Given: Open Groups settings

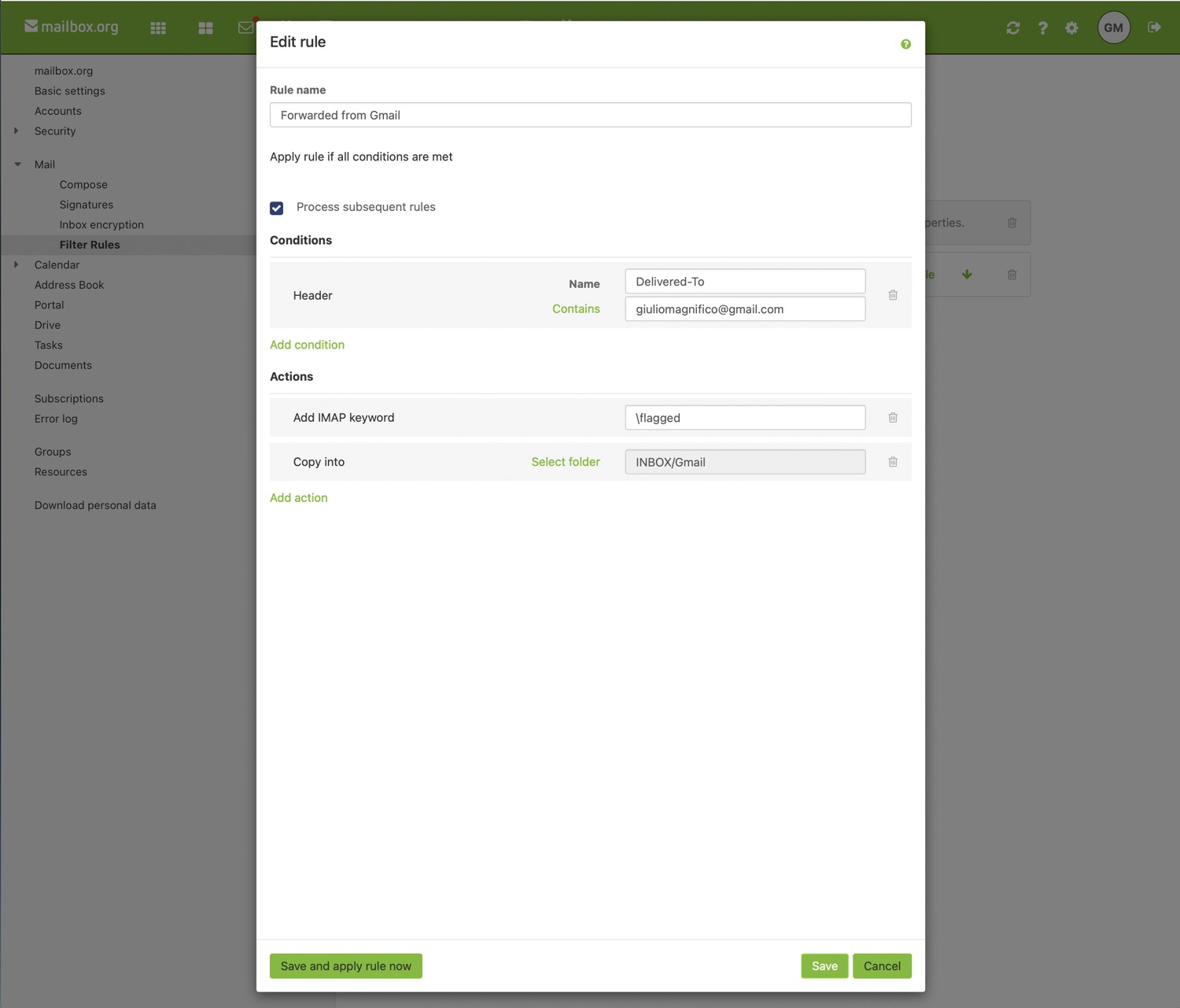Looking at the screenshot, I should [x=53, y=452].
